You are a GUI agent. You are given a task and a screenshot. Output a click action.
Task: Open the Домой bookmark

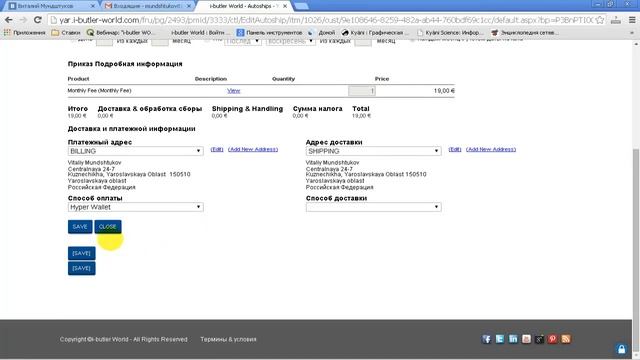pyautogui.click(x=322, y=32)
